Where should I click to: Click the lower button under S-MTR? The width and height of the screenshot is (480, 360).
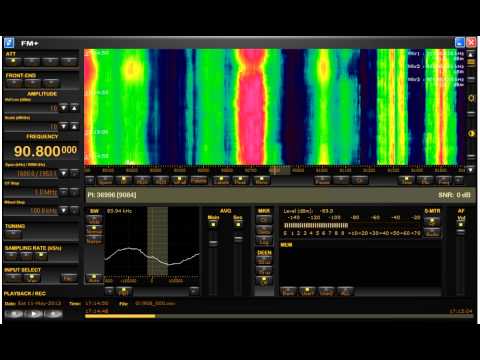pyautogui.click(x=432, y=233)
